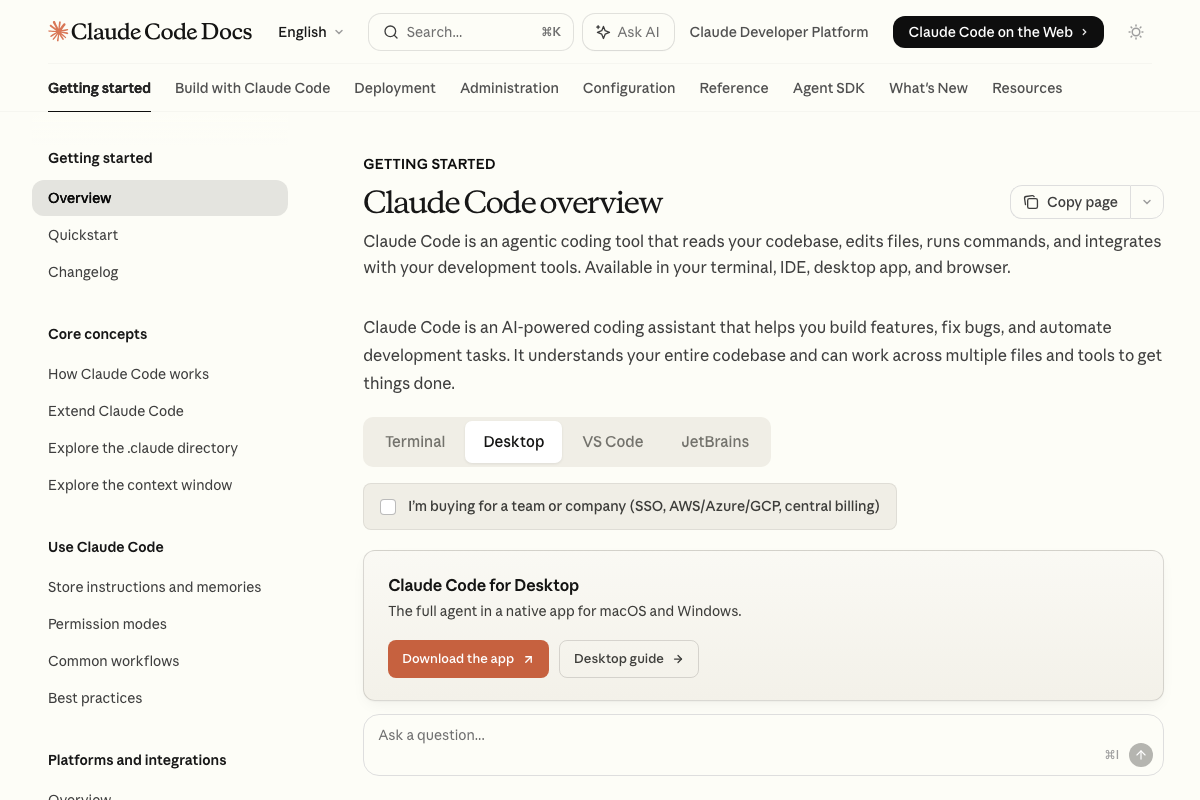
Task: Switch to the Deployment tab
Action: (x=395, y=88)
